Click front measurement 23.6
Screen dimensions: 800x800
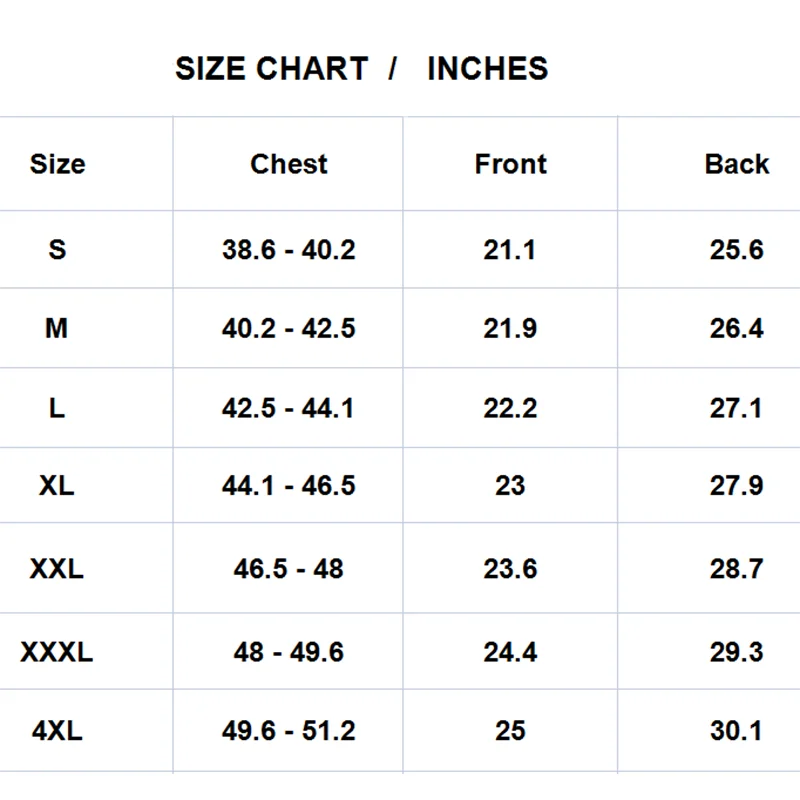[510, 569]
